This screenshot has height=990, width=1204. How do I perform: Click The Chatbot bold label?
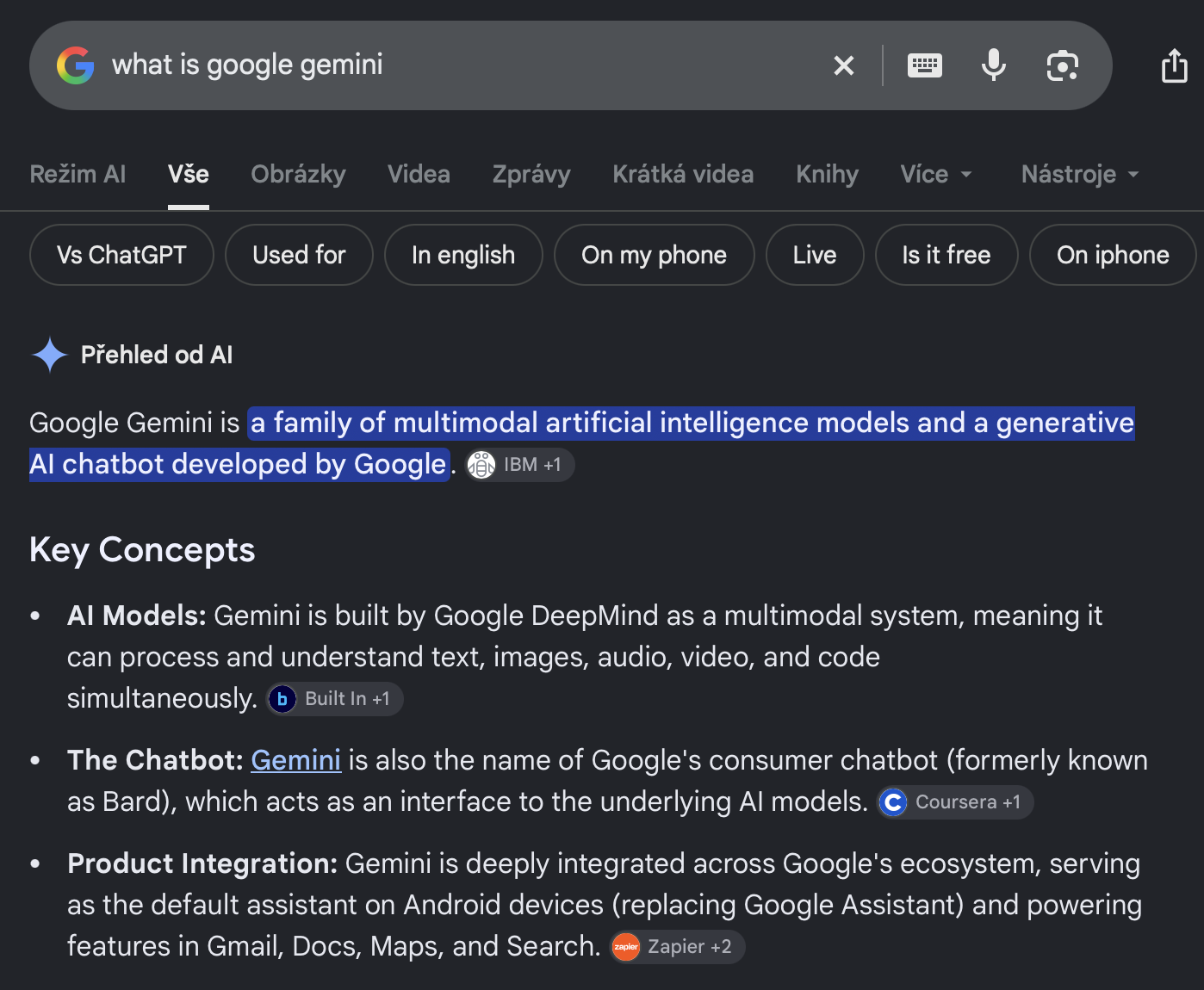[x=155, y=761]
